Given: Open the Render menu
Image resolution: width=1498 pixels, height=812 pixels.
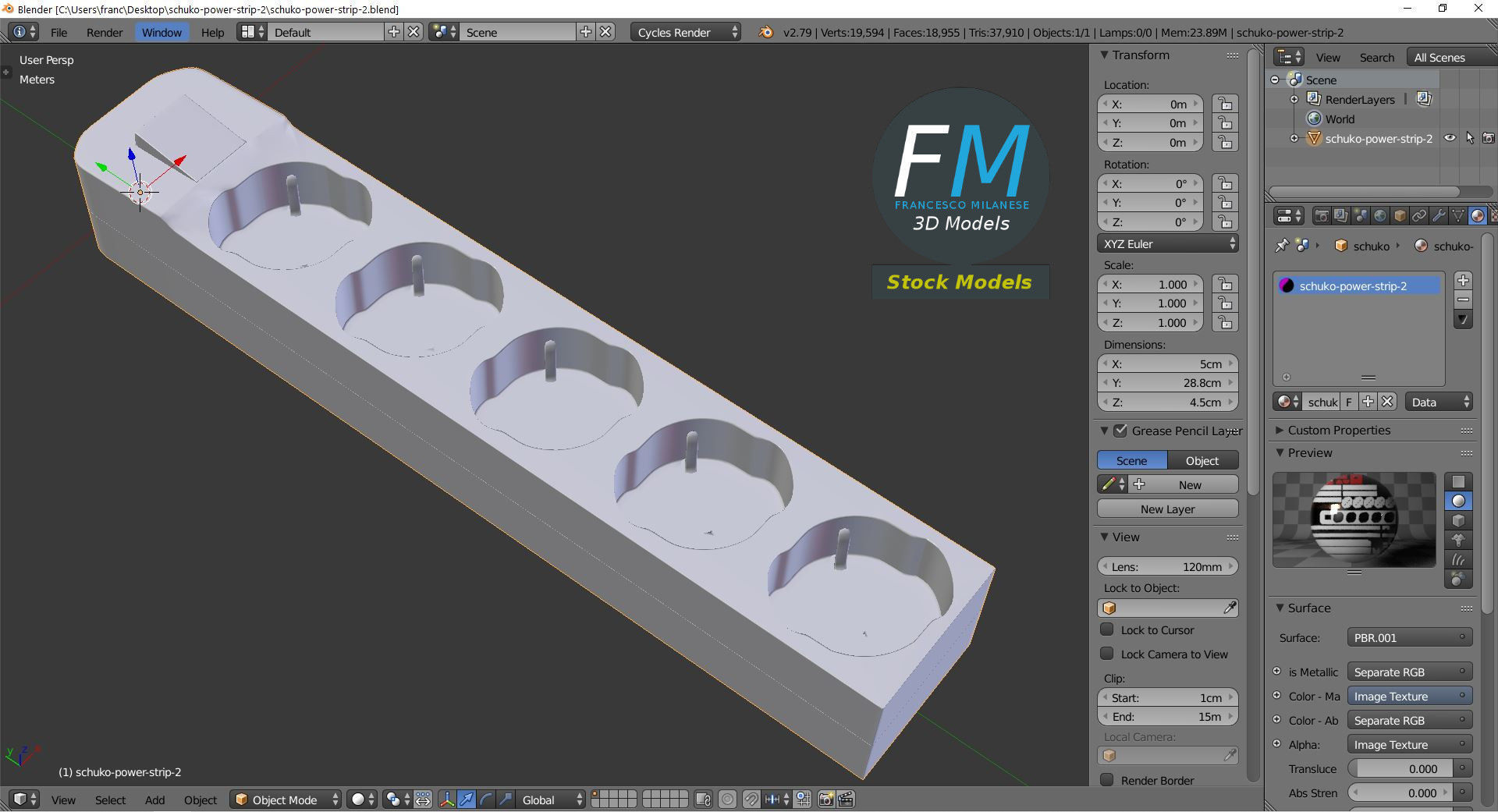Looking at the screenshot, I should point(105,32).
